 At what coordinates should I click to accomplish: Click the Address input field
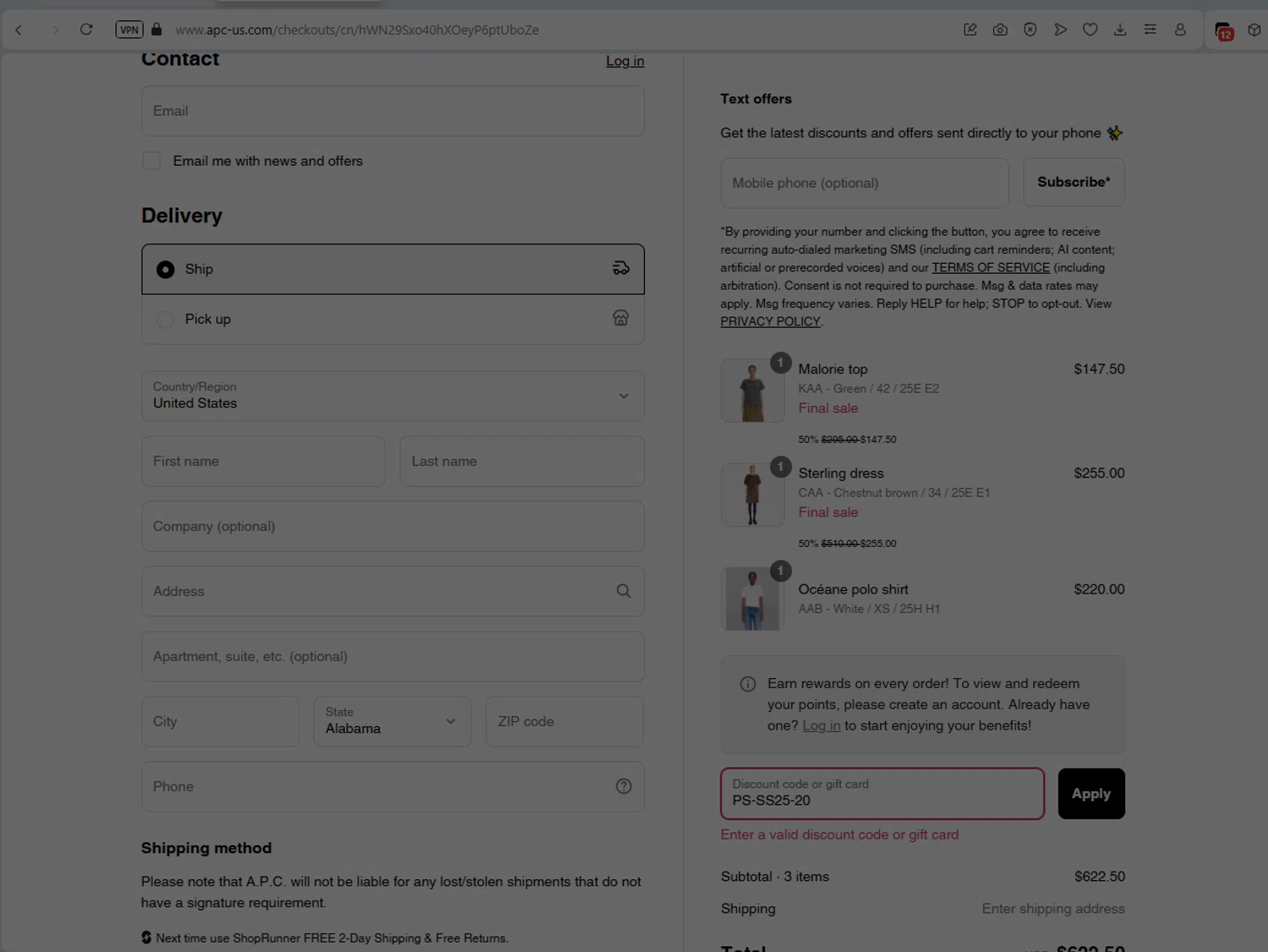[393, 592]
